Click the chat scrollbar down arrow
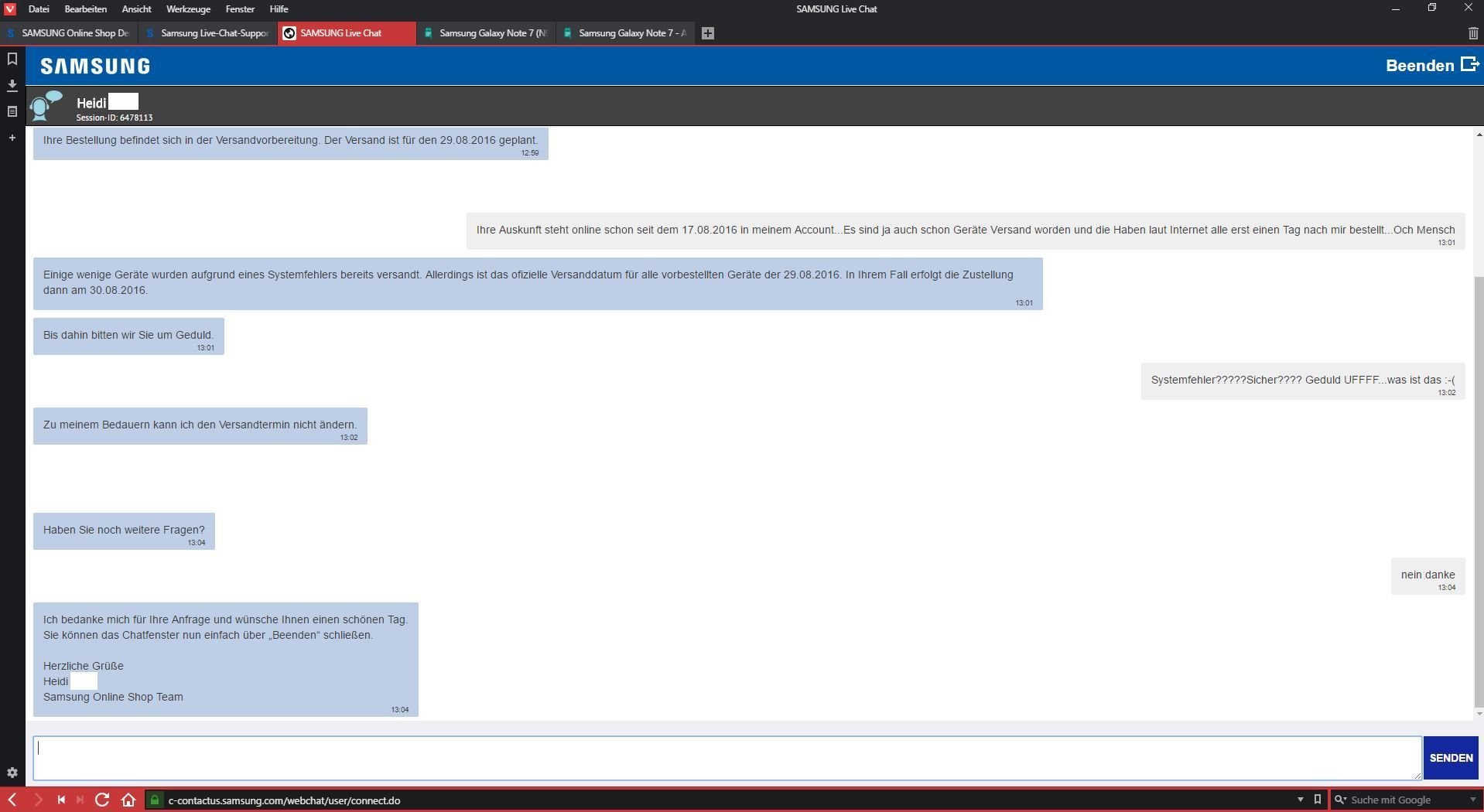 pos(1479,713)
